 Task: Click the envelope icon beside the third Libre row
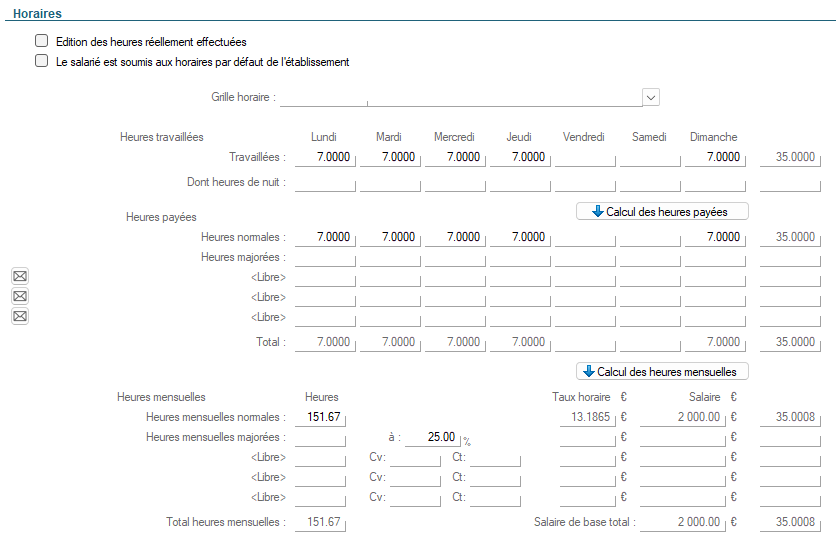20,317
